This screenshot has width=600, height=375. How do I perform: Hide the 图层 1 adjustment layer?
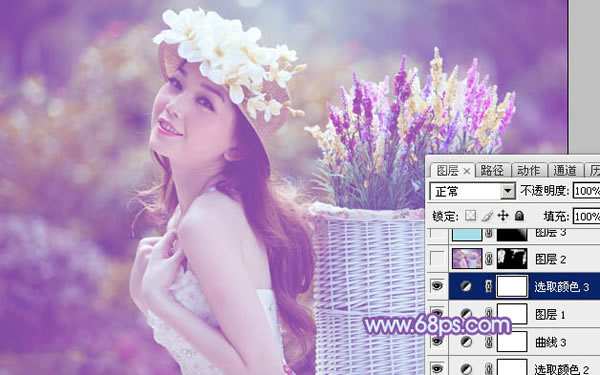pyautogui.click(x=437, y=314)
